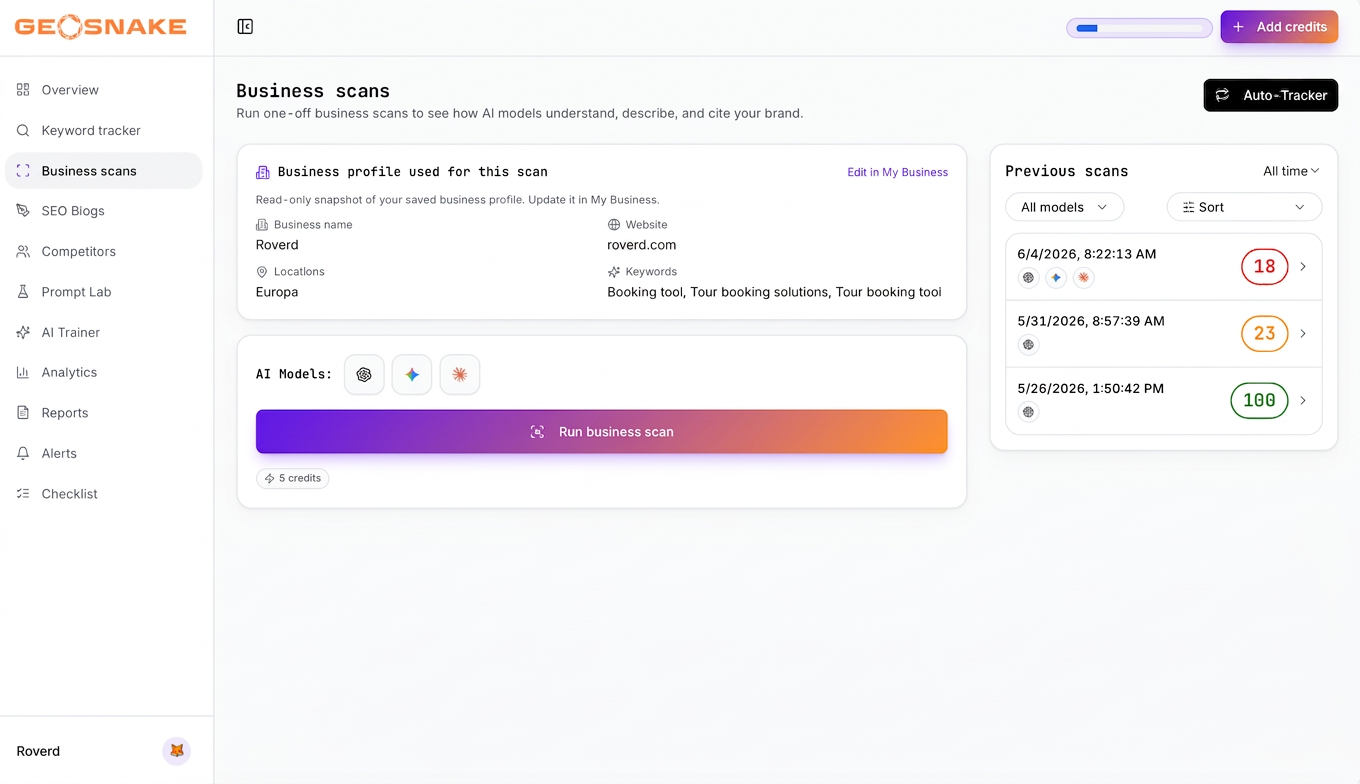
Task: Open Alerts in the sidebar
Action: click(x=104, y=453)
